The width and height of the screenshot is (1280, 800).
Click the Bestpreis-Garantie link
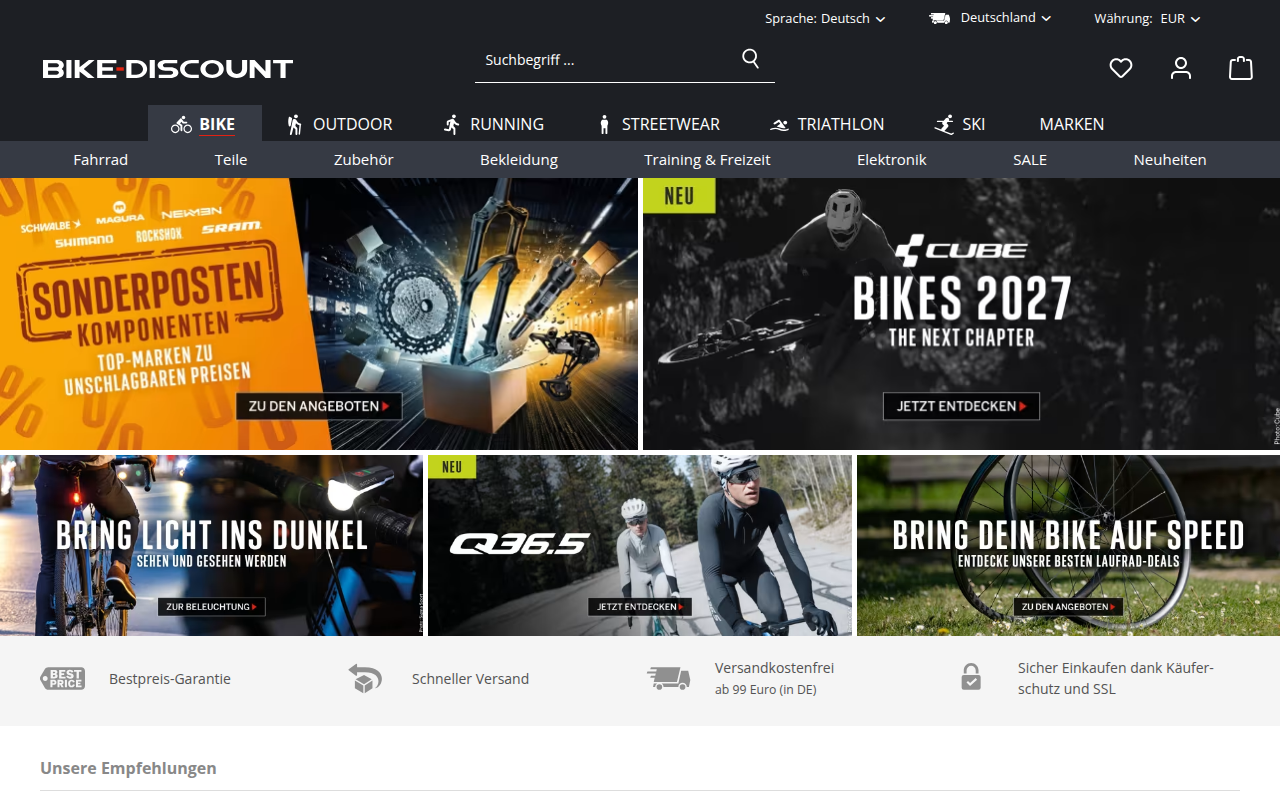pos(170,679)
